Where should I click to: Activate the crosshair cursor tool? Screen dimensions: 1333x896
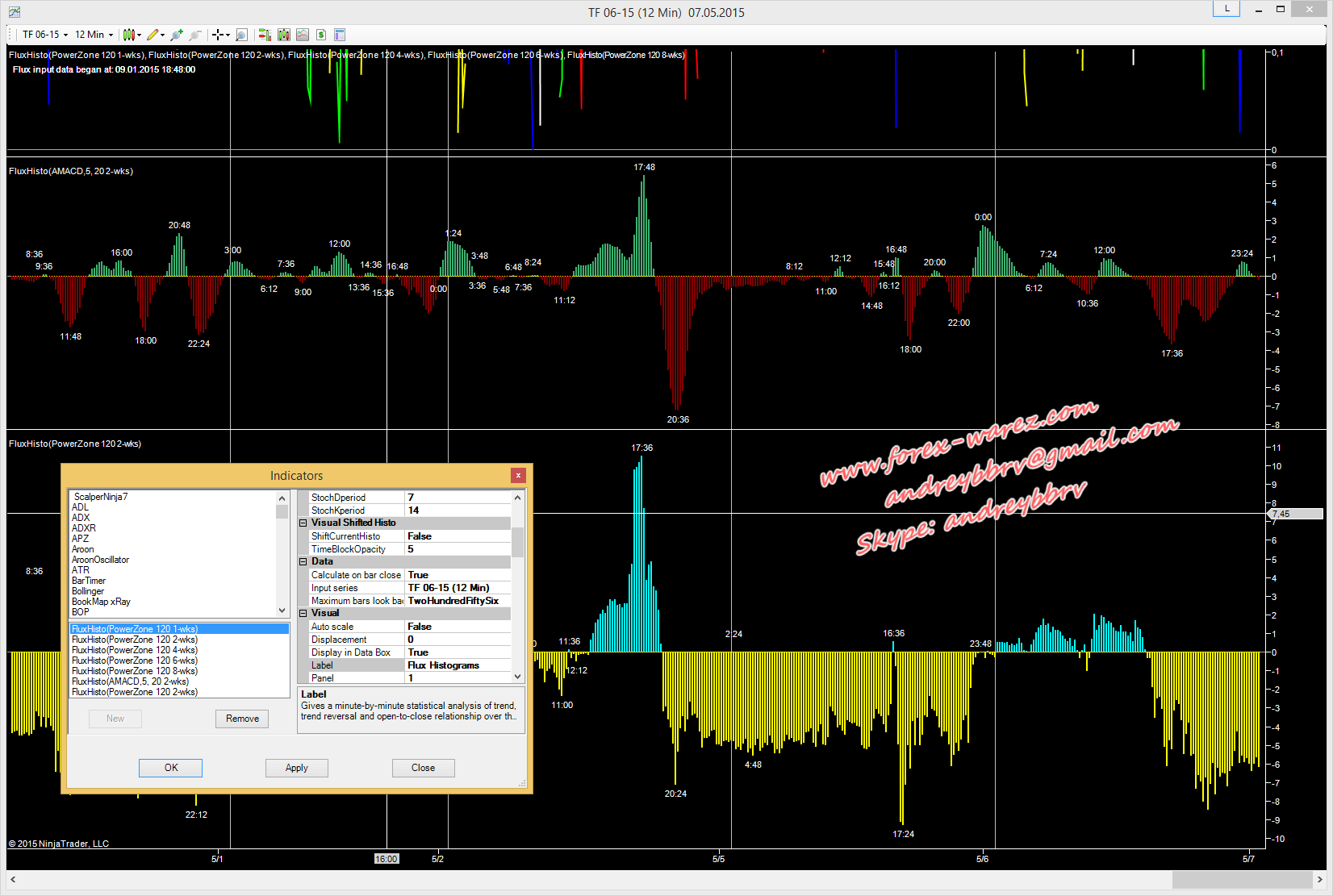[217, 35]
